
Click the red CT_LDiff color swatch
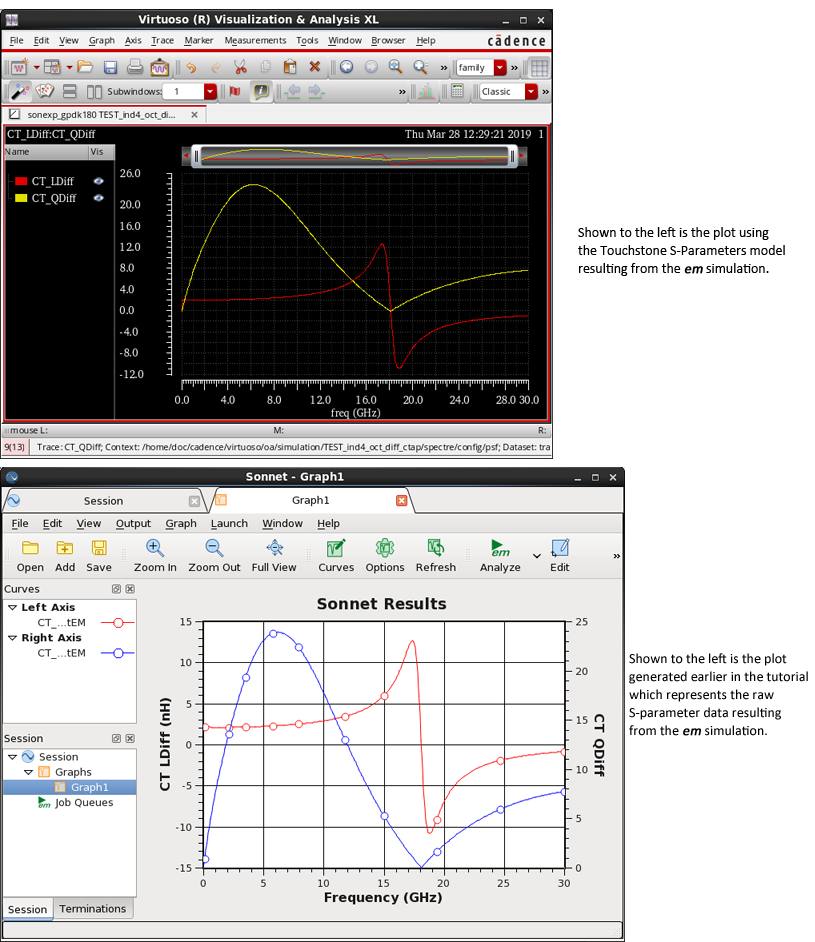(x=21, y=181)
